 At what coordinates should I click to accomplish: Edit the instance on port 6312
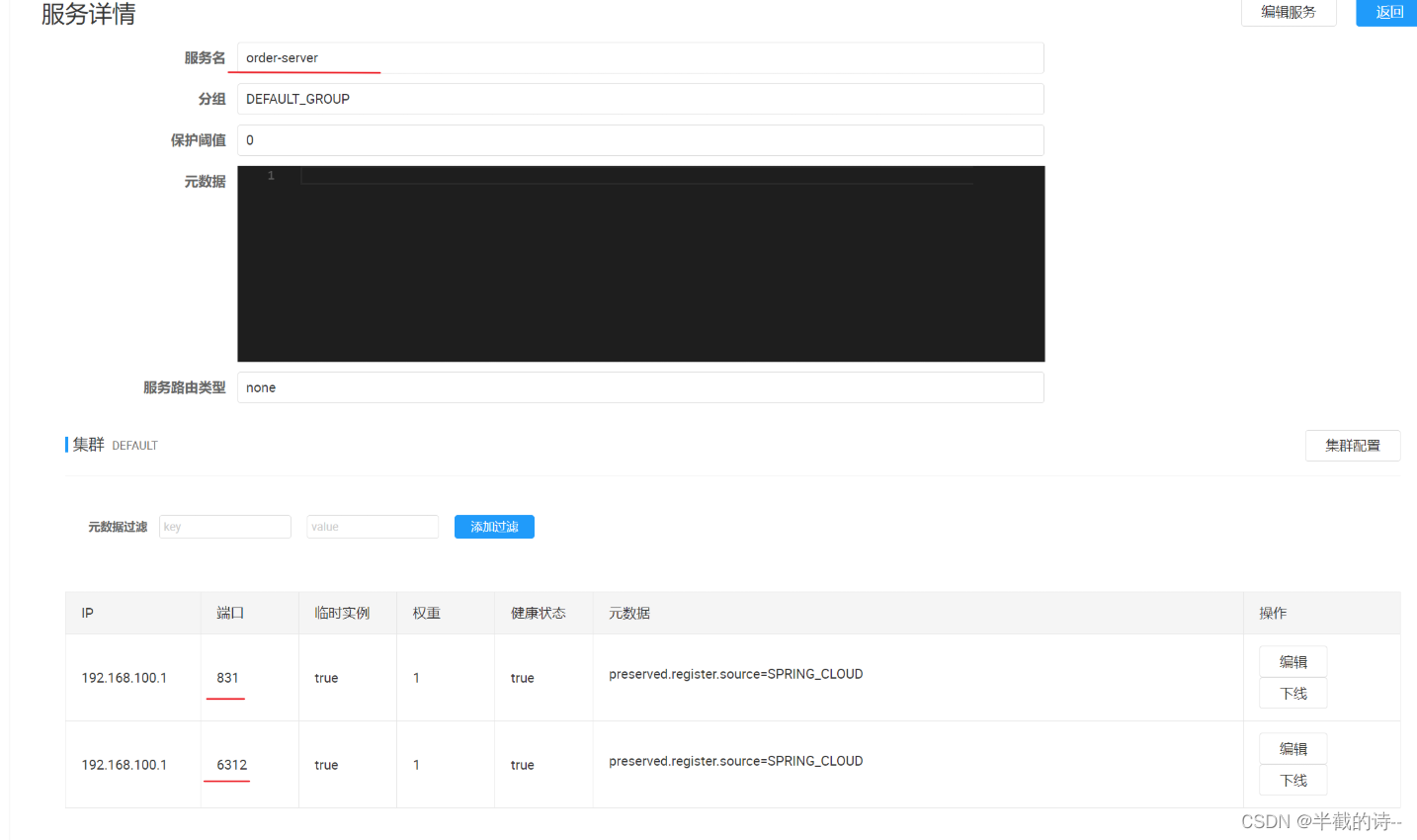(1292, 749)
